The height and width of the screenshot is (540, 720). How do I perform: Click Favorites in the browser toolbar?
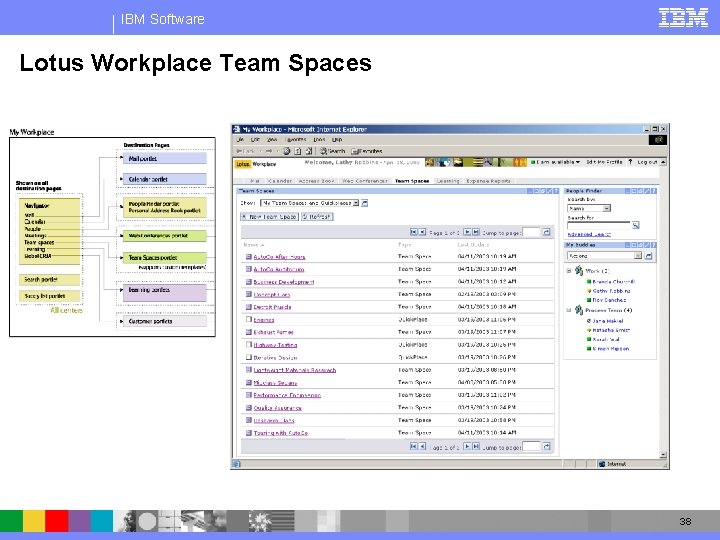tap(366, 151)
